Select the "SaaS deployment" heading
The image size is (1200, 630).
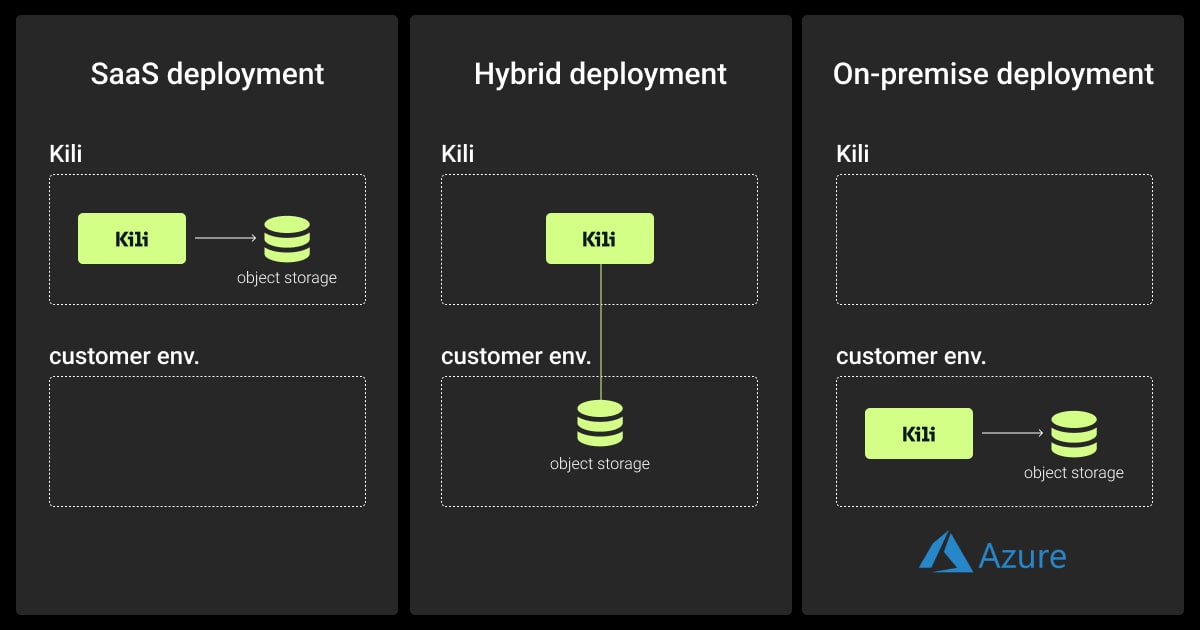[207, 74]
